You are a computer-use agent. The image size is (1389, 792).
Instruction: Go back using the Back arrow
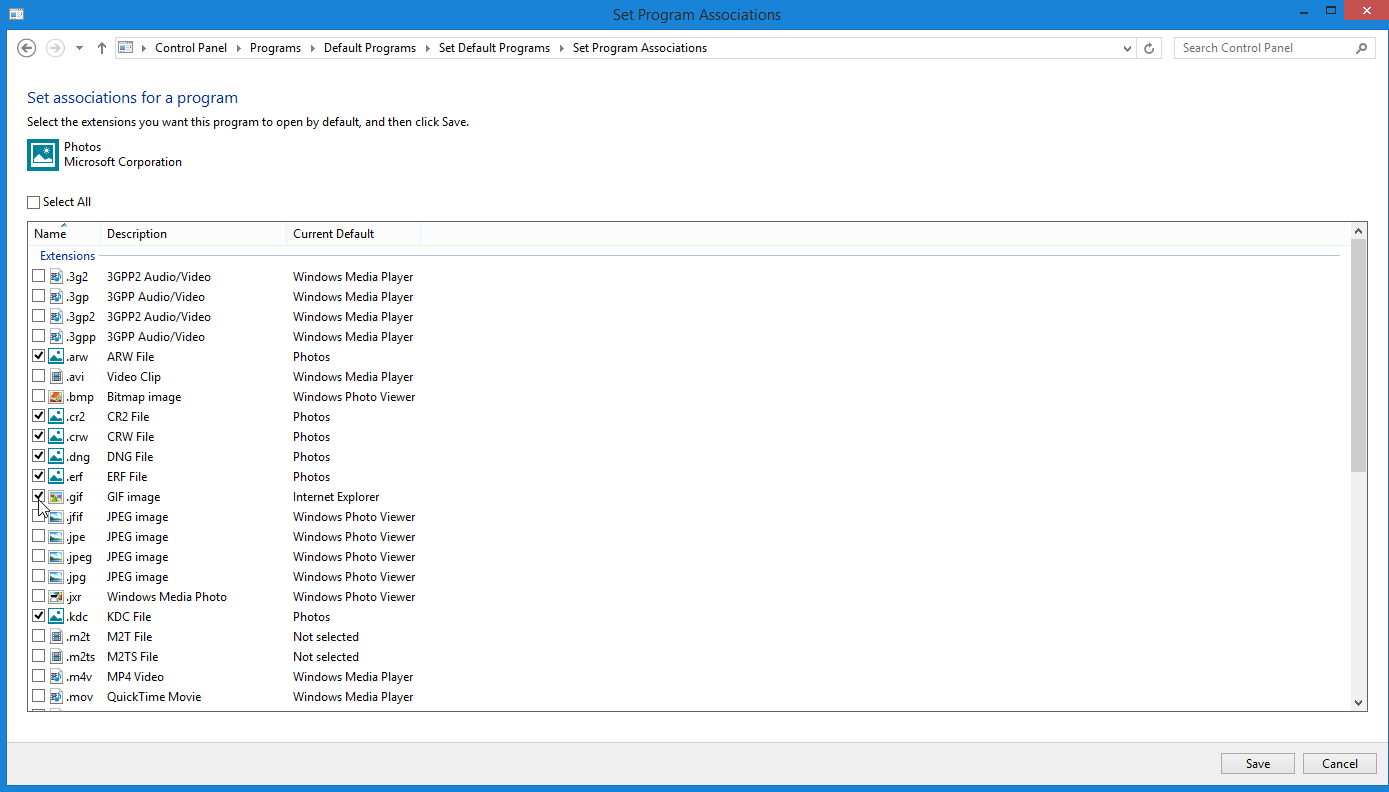(x=27, y=48)
